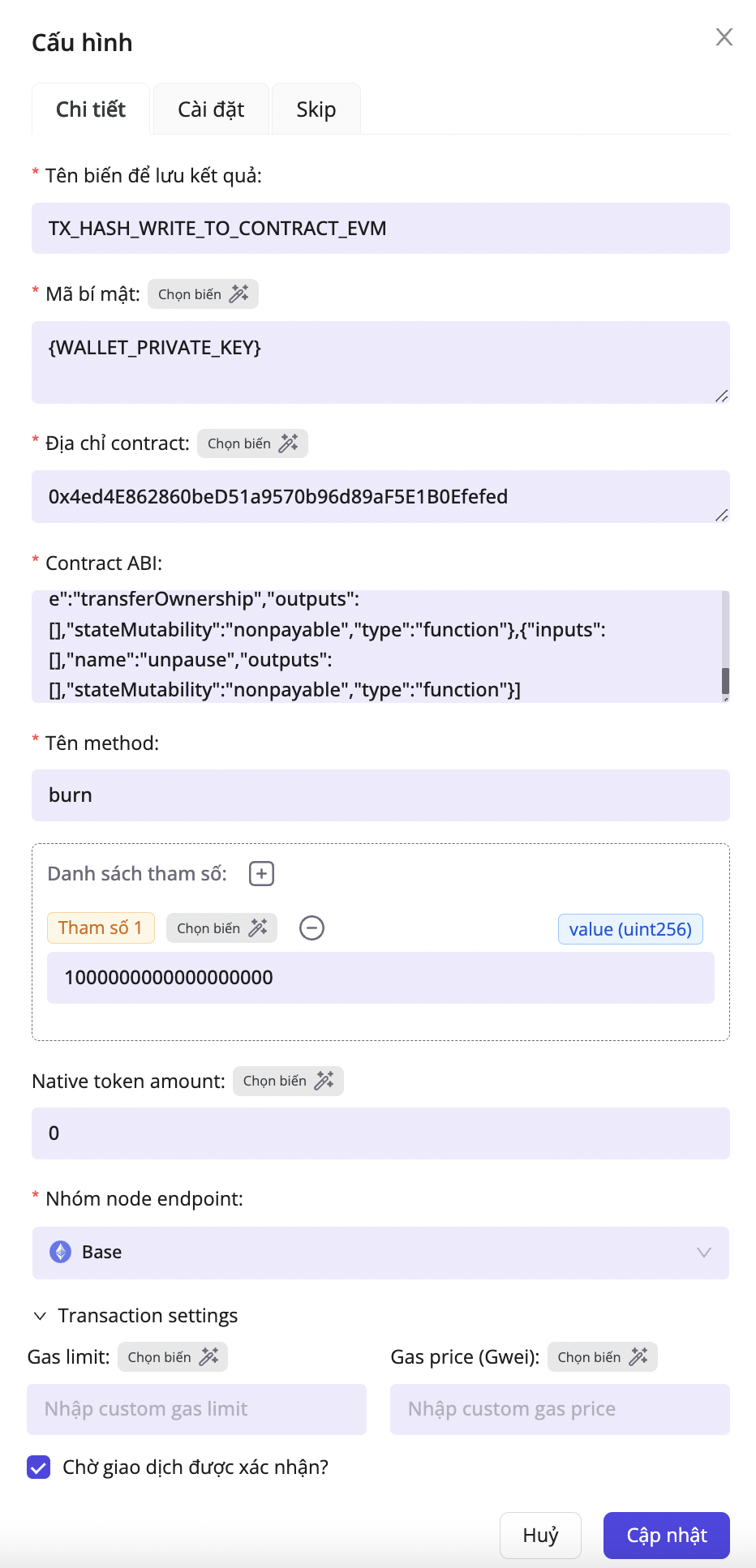Choose variable for Gas price (Gwei)
Viewport: 756px width, 1568px height.
tap(602, 1357)
